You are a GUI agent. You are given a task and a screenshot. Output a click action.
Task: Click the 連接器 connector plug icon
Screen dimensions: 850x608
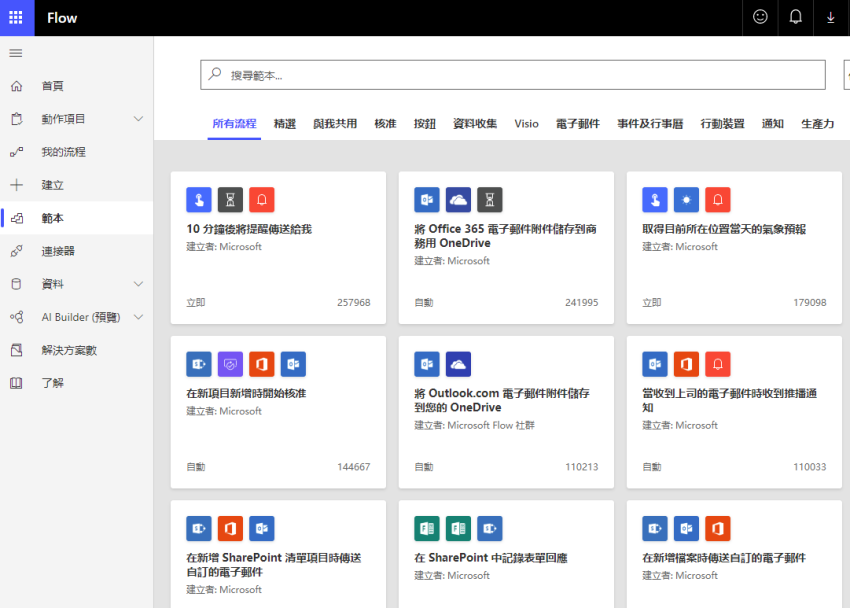pos(17,251)
